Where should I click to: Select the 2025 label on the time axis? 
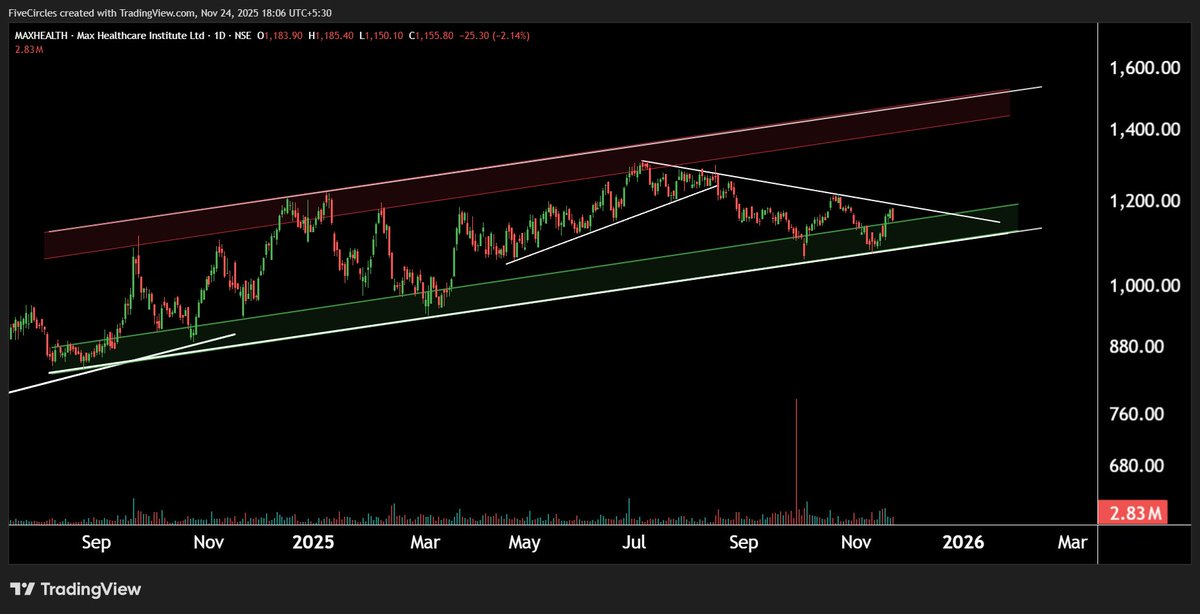tap(314, 542)
